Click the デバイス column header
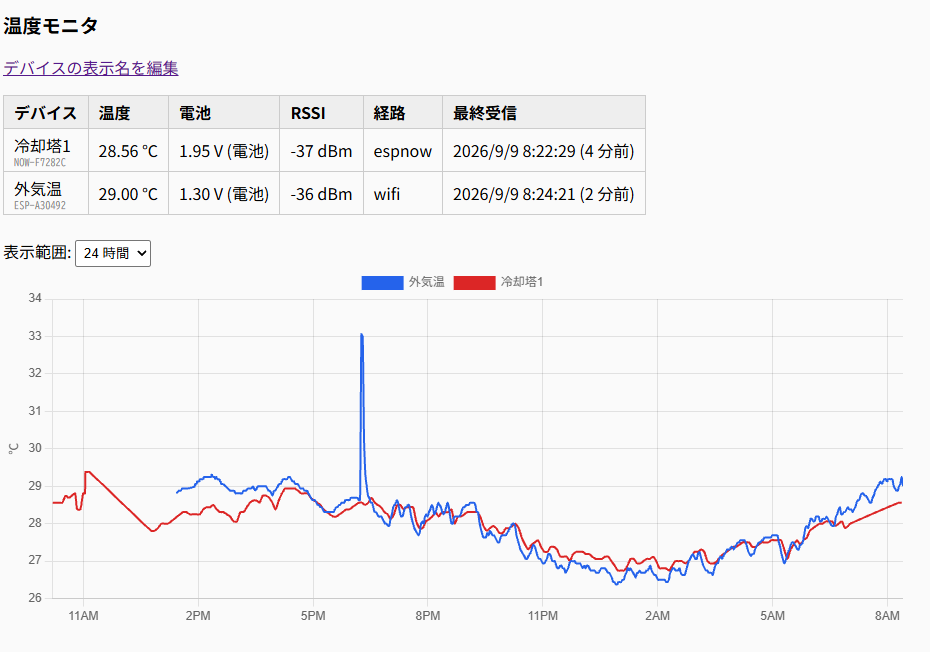The image size is (930, 652). pyautogui.click(x=46, y=113)
